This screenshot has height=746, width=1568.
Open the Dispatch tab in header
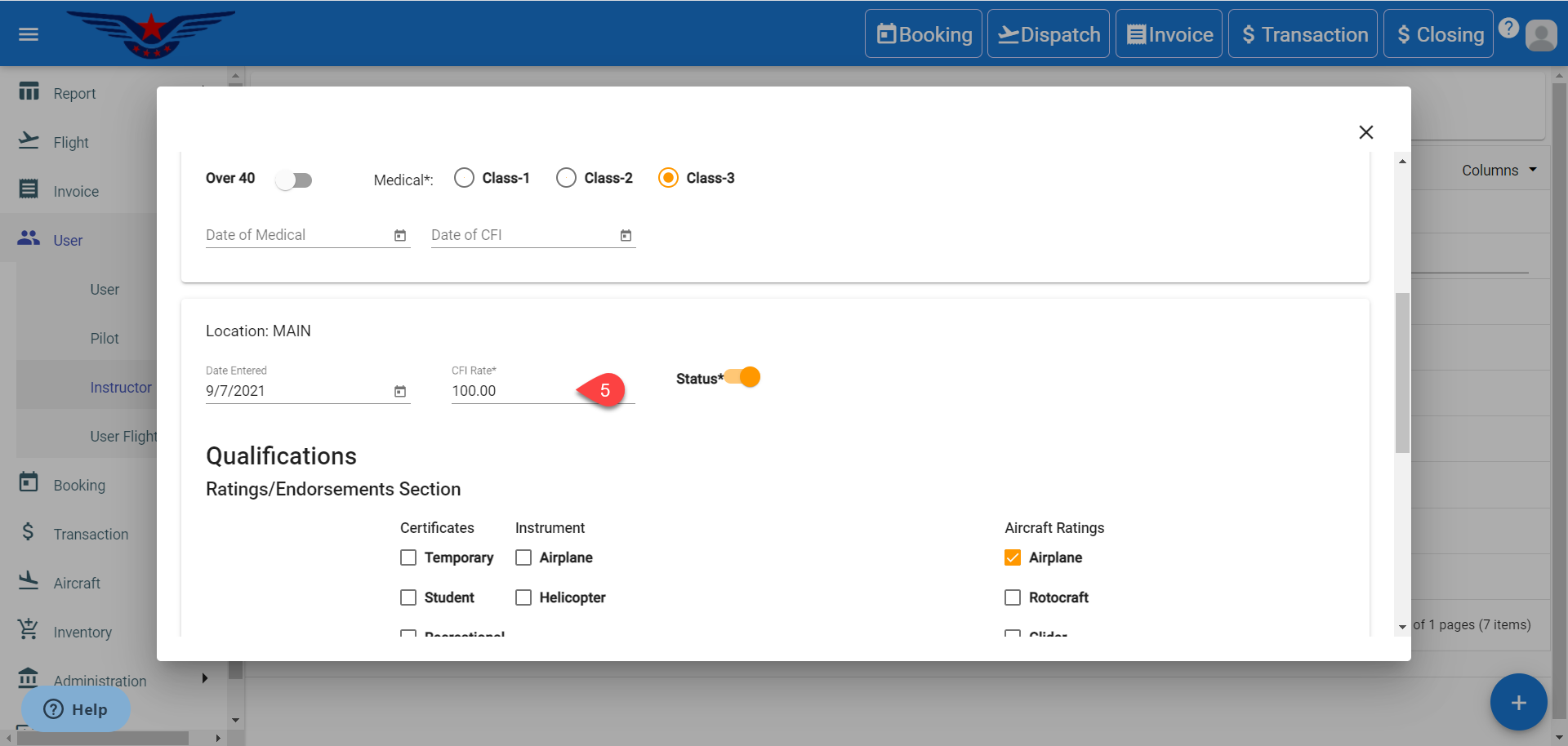coord(1049,34)
